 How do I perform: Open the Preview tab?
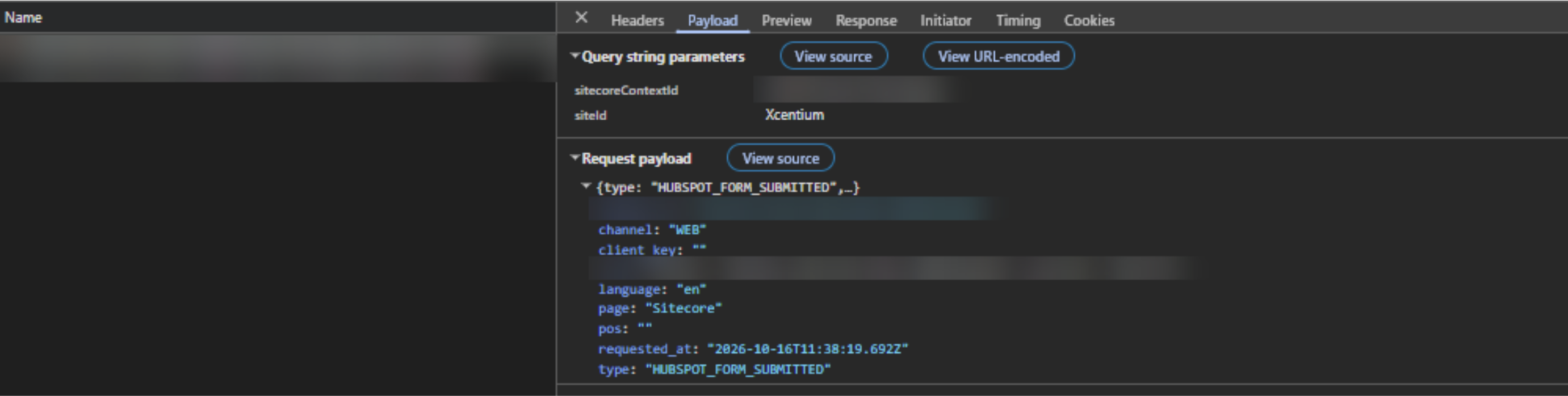pos(786,20)
